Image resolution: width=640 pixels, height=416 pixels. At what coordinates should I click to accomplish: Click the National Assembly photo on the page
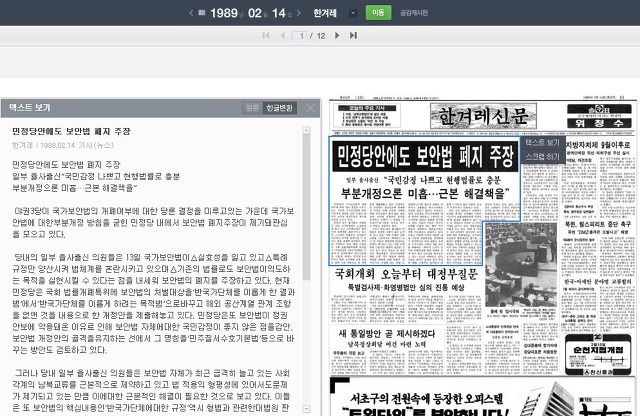pos(521,265)
